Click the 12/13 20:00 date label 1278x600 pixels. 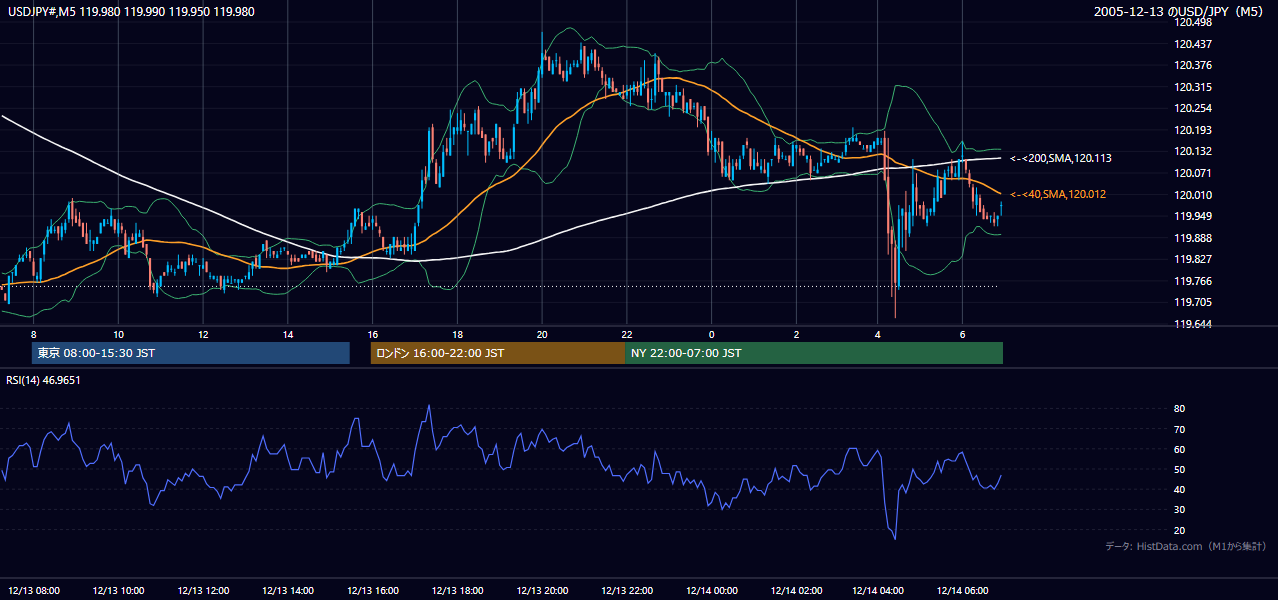(542, 590)
